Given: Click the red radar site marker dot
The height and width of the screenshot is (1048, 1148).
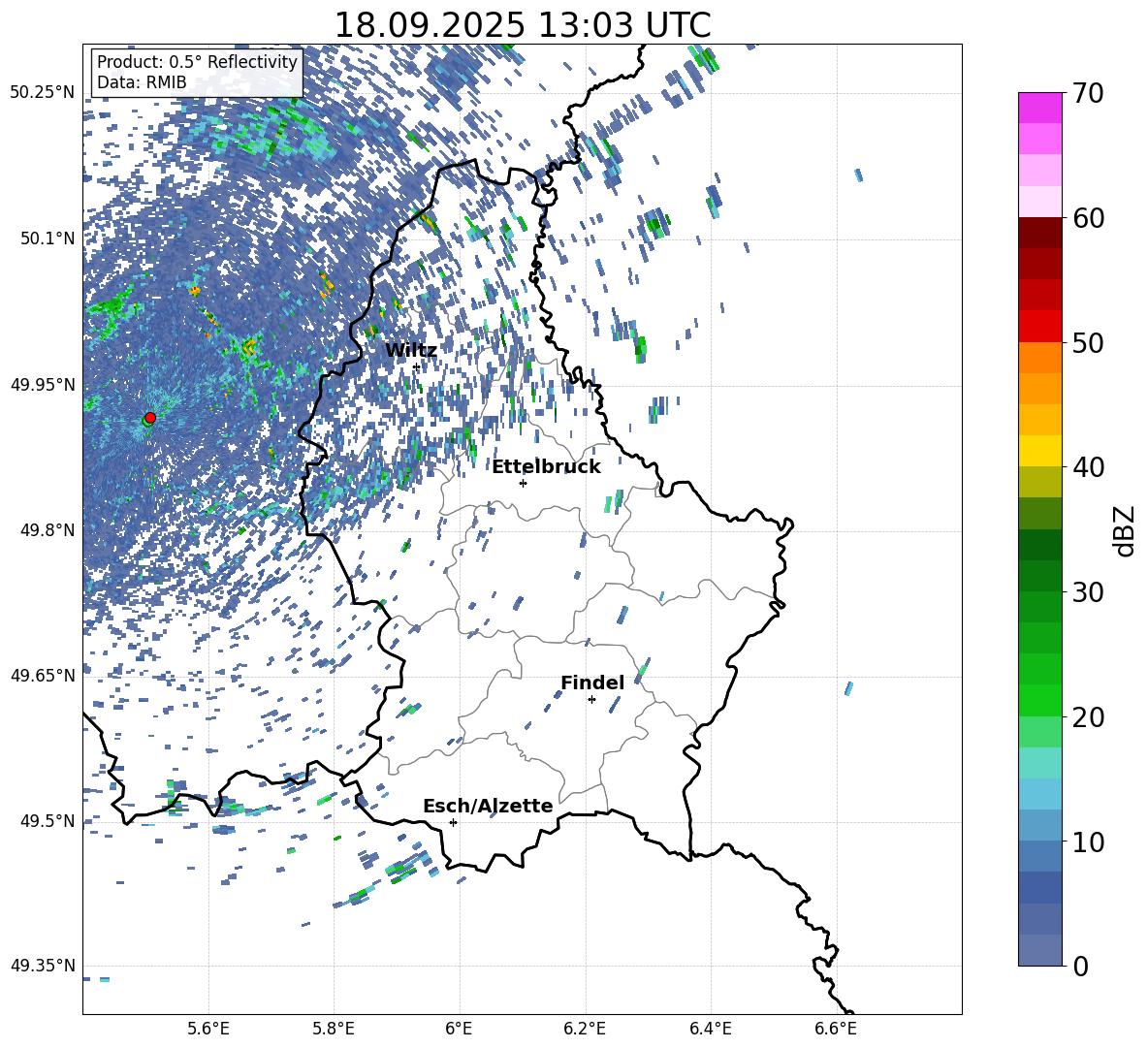Looking at the screenshot, I should (150, 418).
